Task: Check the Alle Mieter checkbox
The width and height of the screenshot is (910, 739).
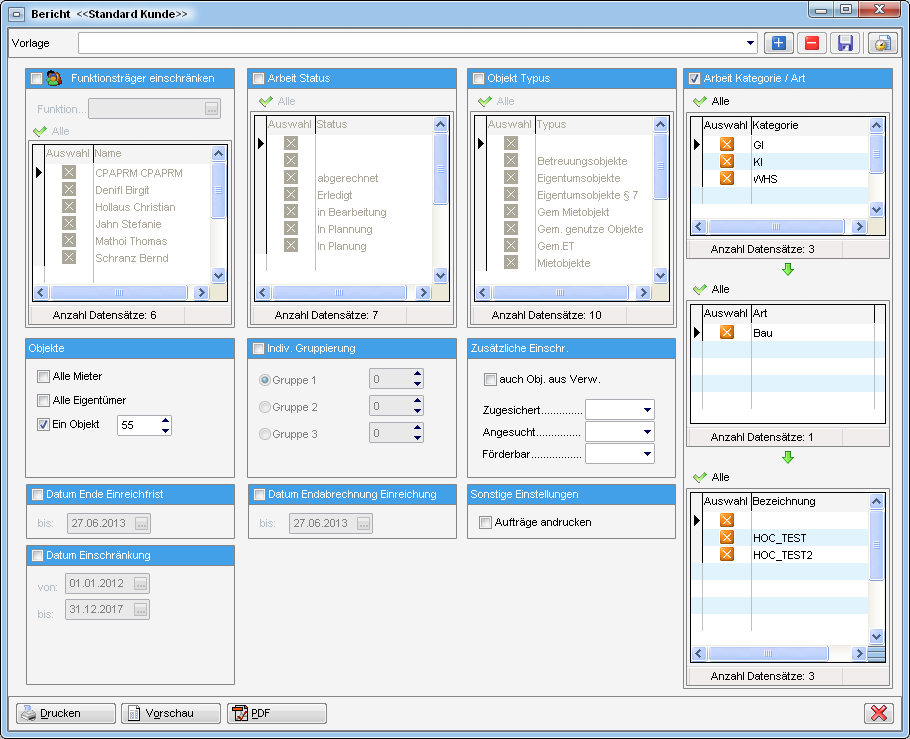Action: (44, 376)
